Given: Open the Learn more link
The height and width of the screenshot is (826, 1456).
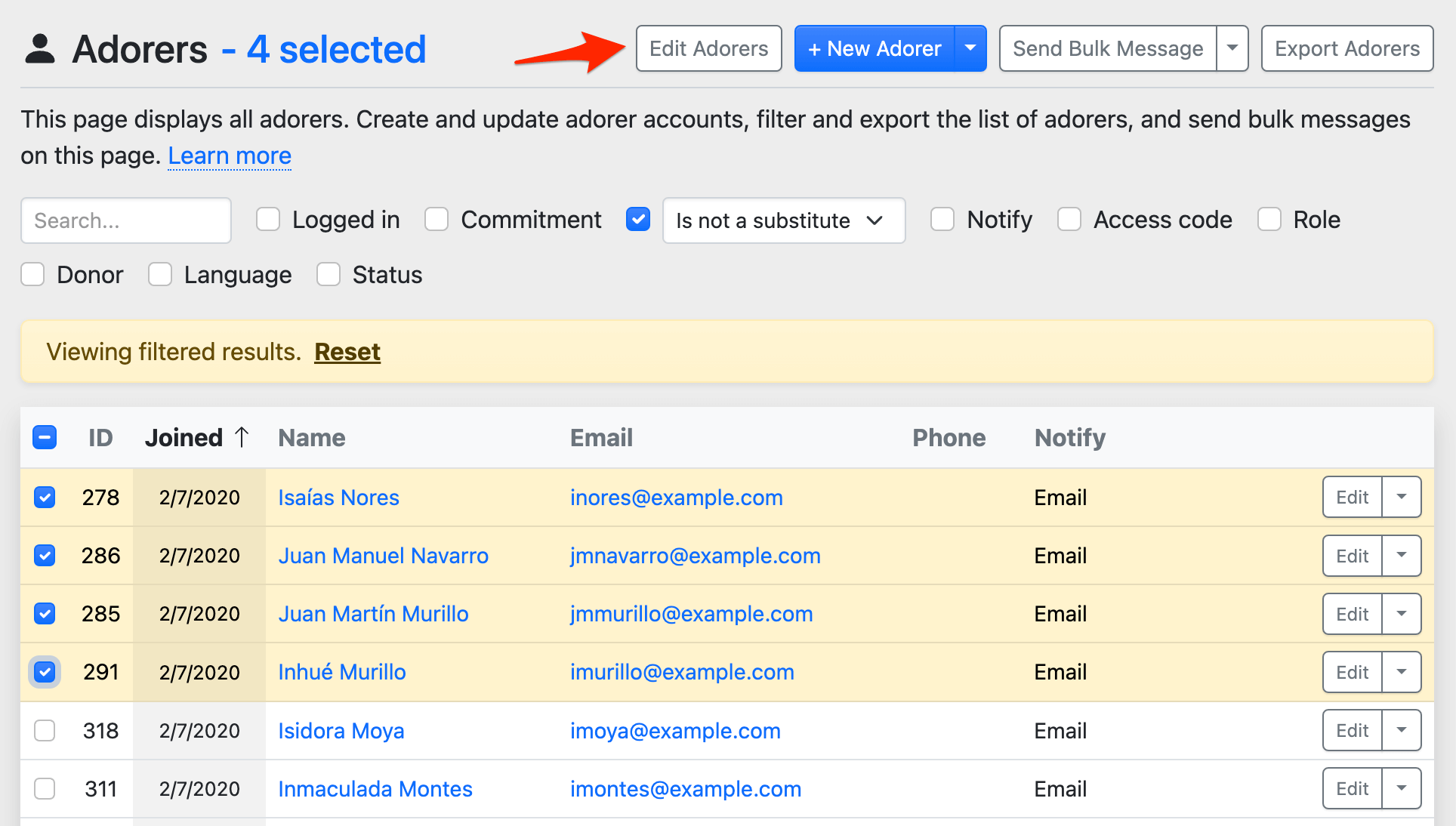Looking at the screenshot, I should click(230, 156).
